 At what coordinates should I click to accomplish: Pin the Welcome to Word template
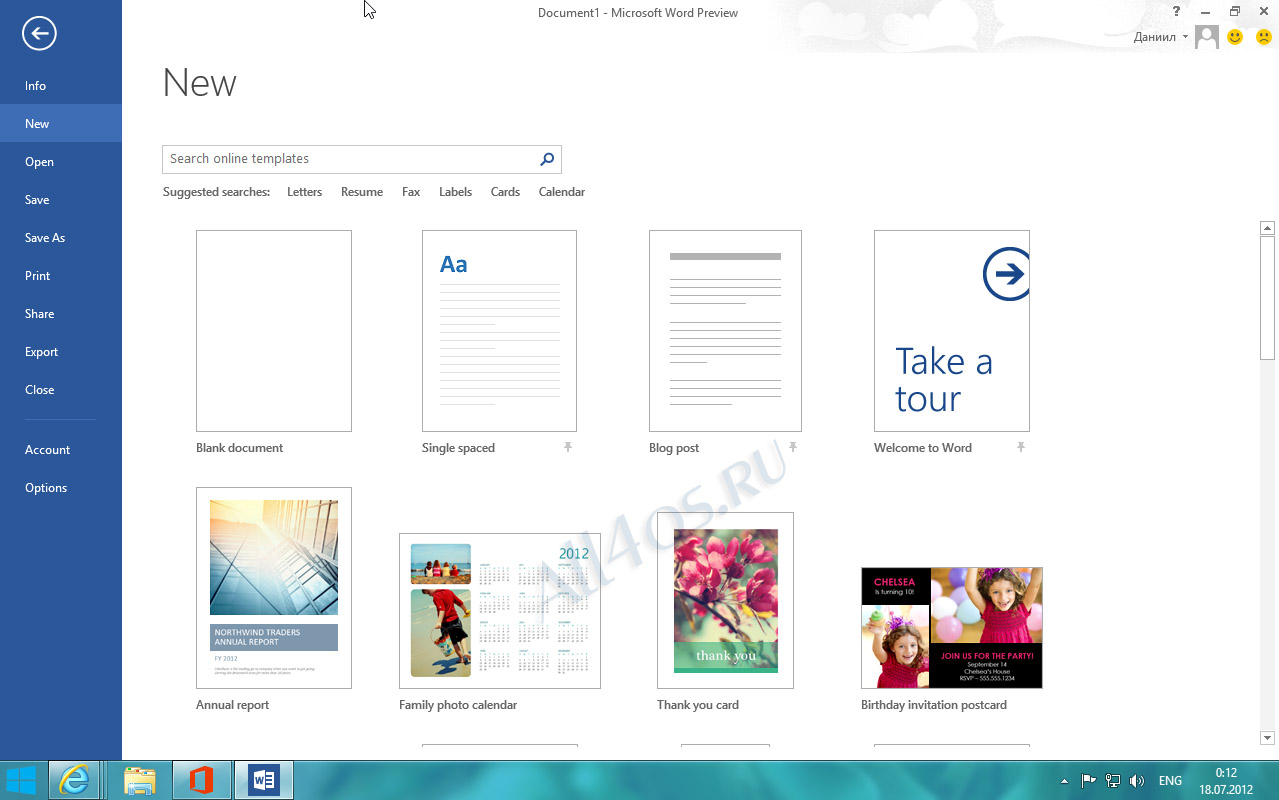click(1021, 447)
